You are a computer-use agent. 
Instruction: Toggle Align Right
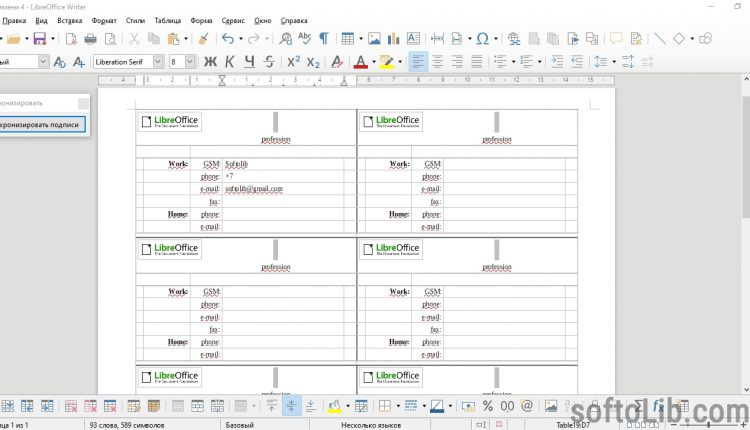(x=457, y=61)
